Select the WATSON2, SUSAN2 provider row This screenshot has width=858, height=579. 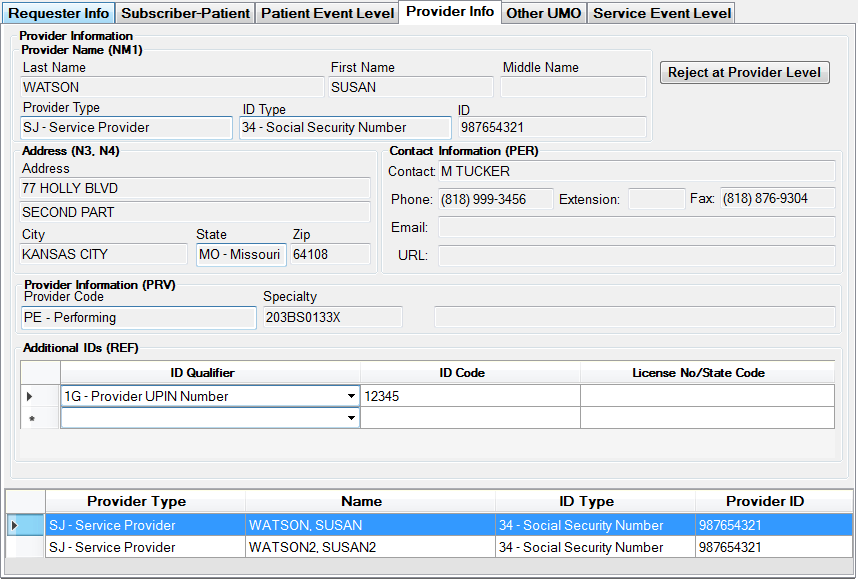[311, 547]
